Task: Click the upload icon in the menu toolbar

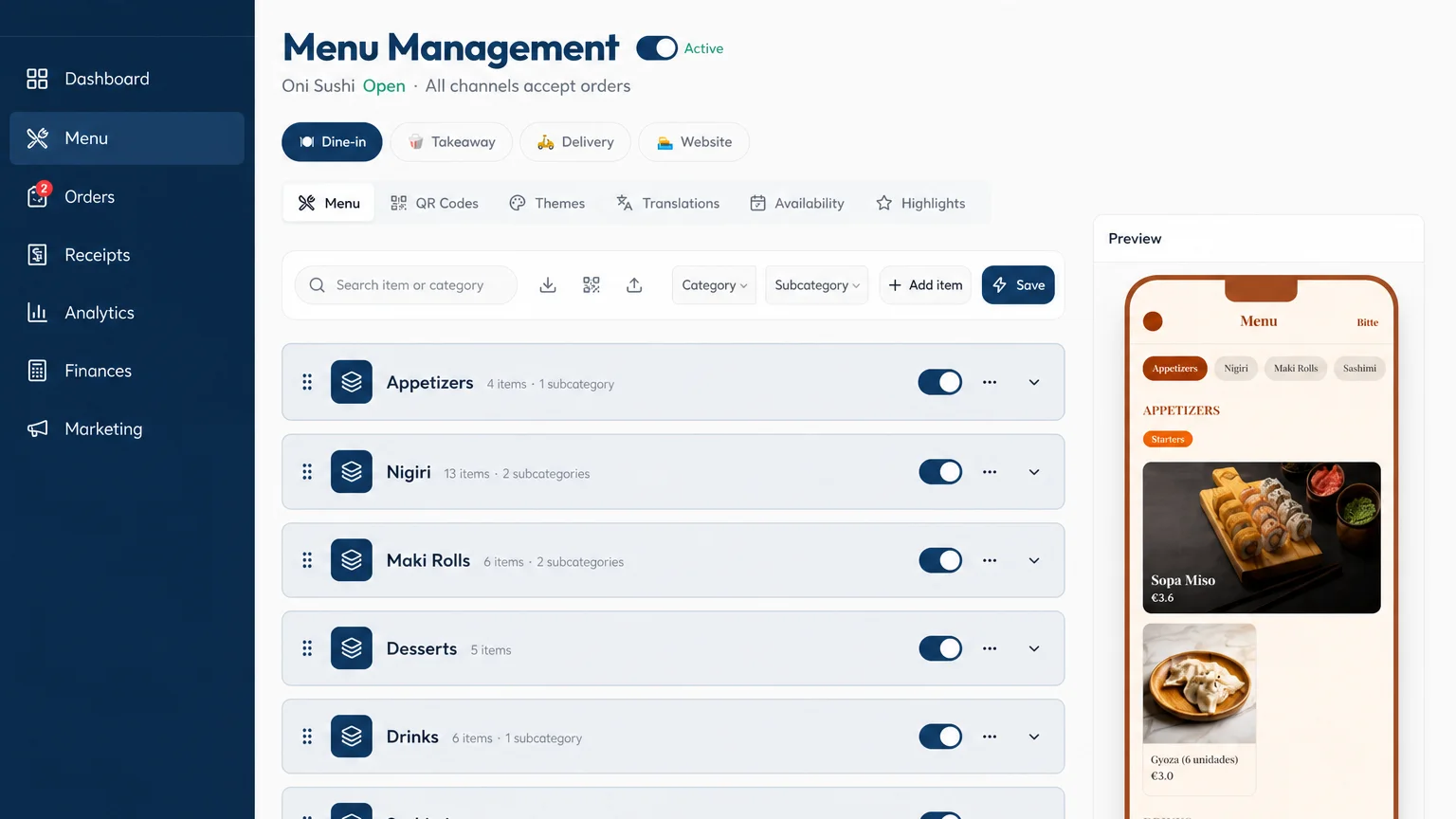Action: click(634, 285)
